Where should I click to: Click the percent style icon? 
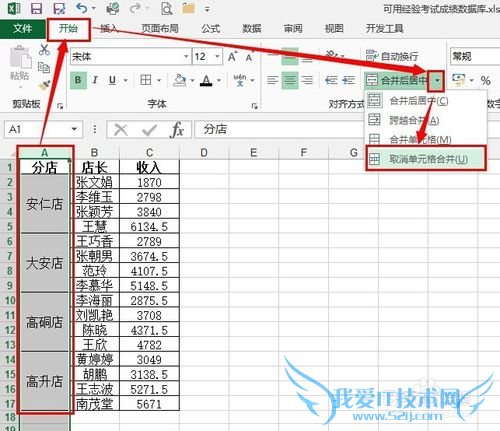[486, 80]
